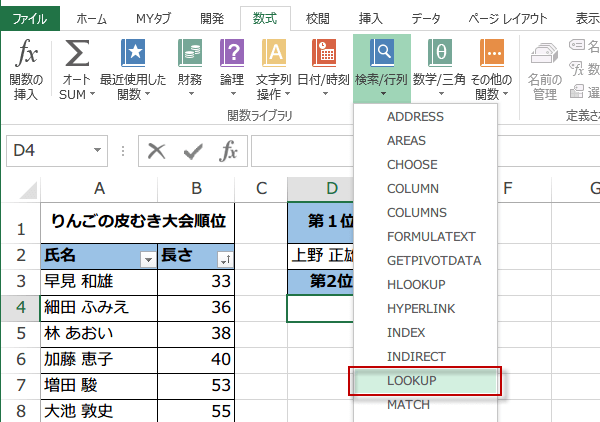Choose AREAS from the function list
This screenshot has height=422, width=600.
pyautogui.click(x=426, y=140)
